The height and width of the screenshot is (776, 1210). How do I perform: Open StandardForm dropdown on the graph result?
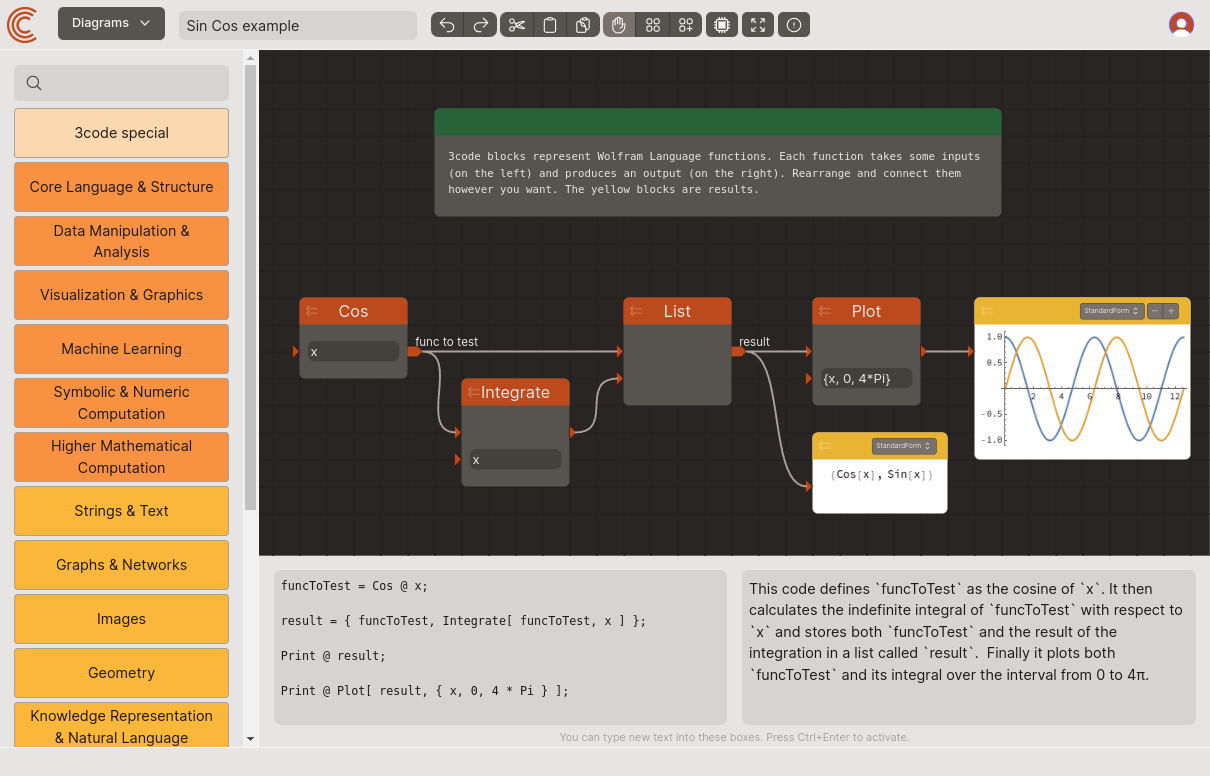click(1110, 310)
